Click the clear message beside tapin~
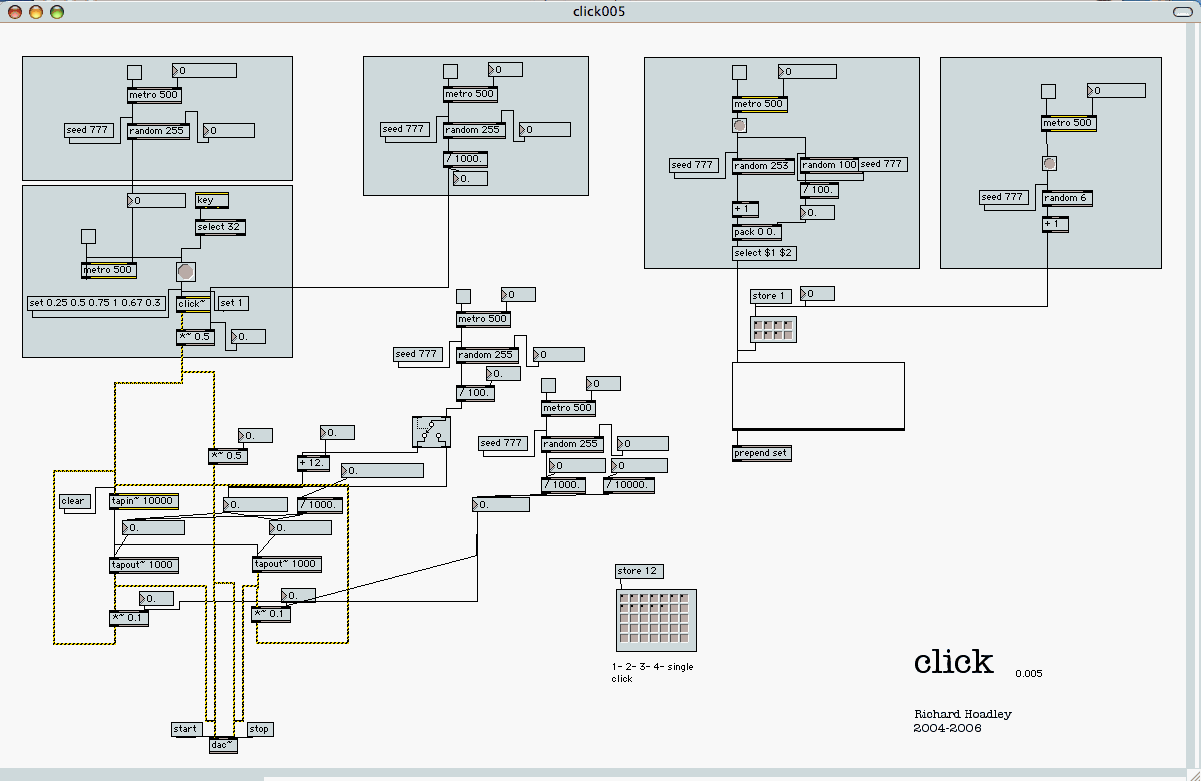Screen dimensions: 1201x781 coord(73,501)
